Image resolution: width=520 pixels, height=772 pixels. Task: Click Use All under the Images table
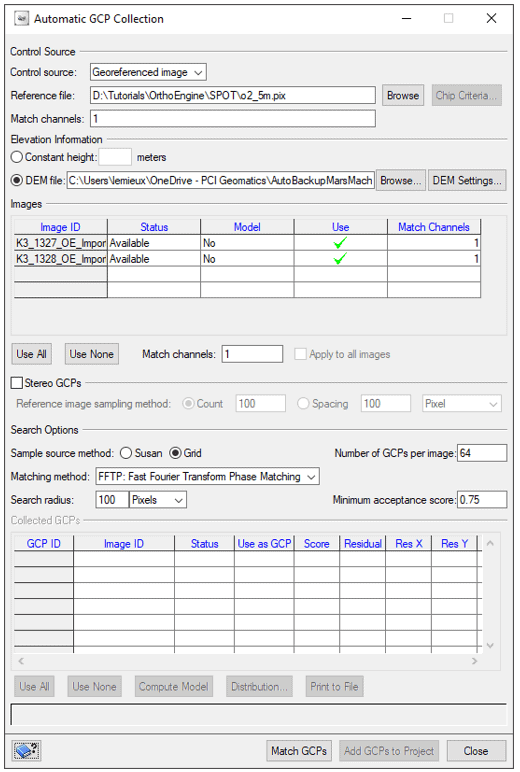[x=32, y=354]
